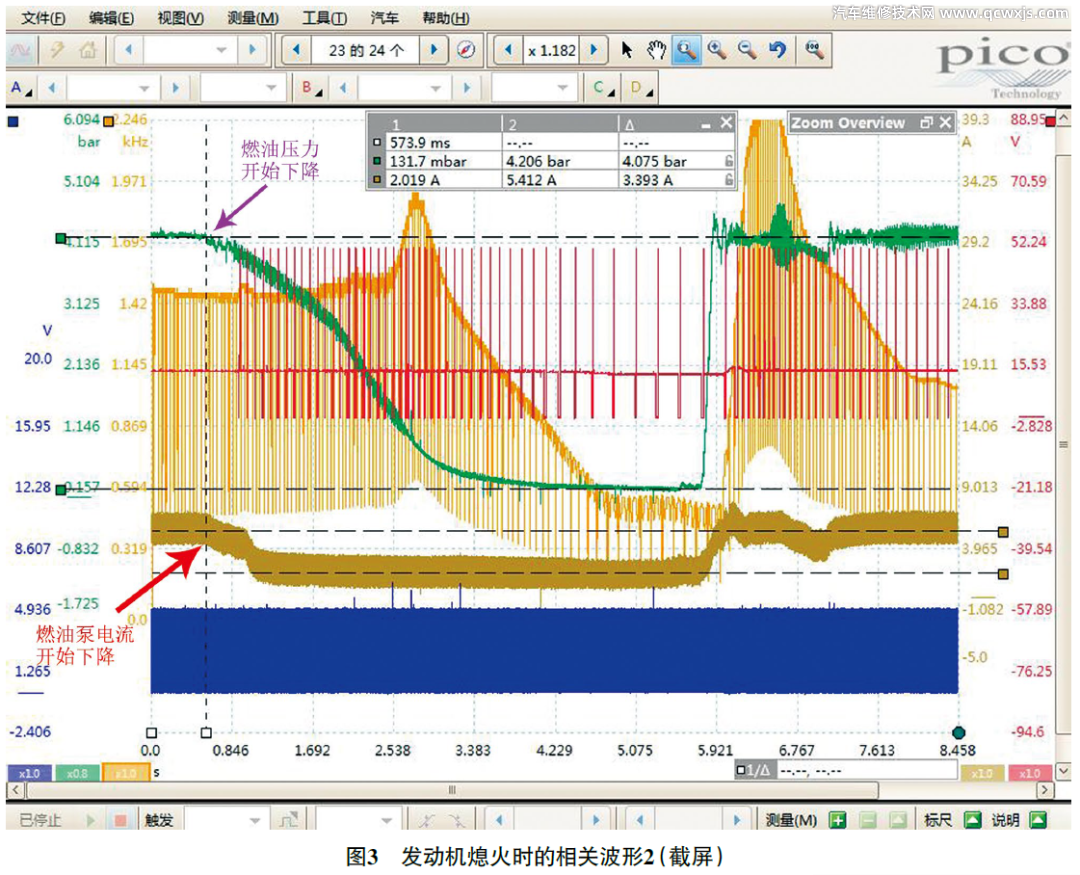The width and height of the screenshot is (1080, 875).
Task: Select the arrow pointer selection tool
Action: click(x=627, y=50)
